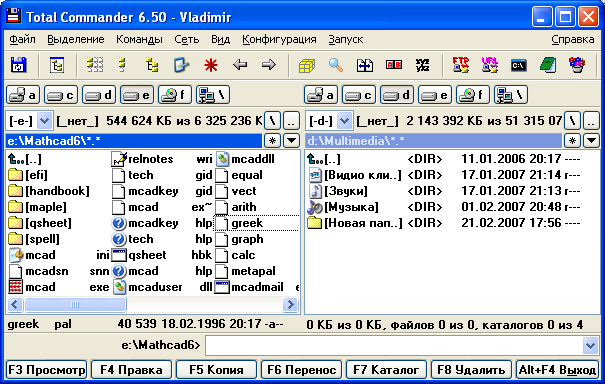Switch to brief view toolbar icon
Image resolution: width=605 pixels, height=384 pixels.
95,65
